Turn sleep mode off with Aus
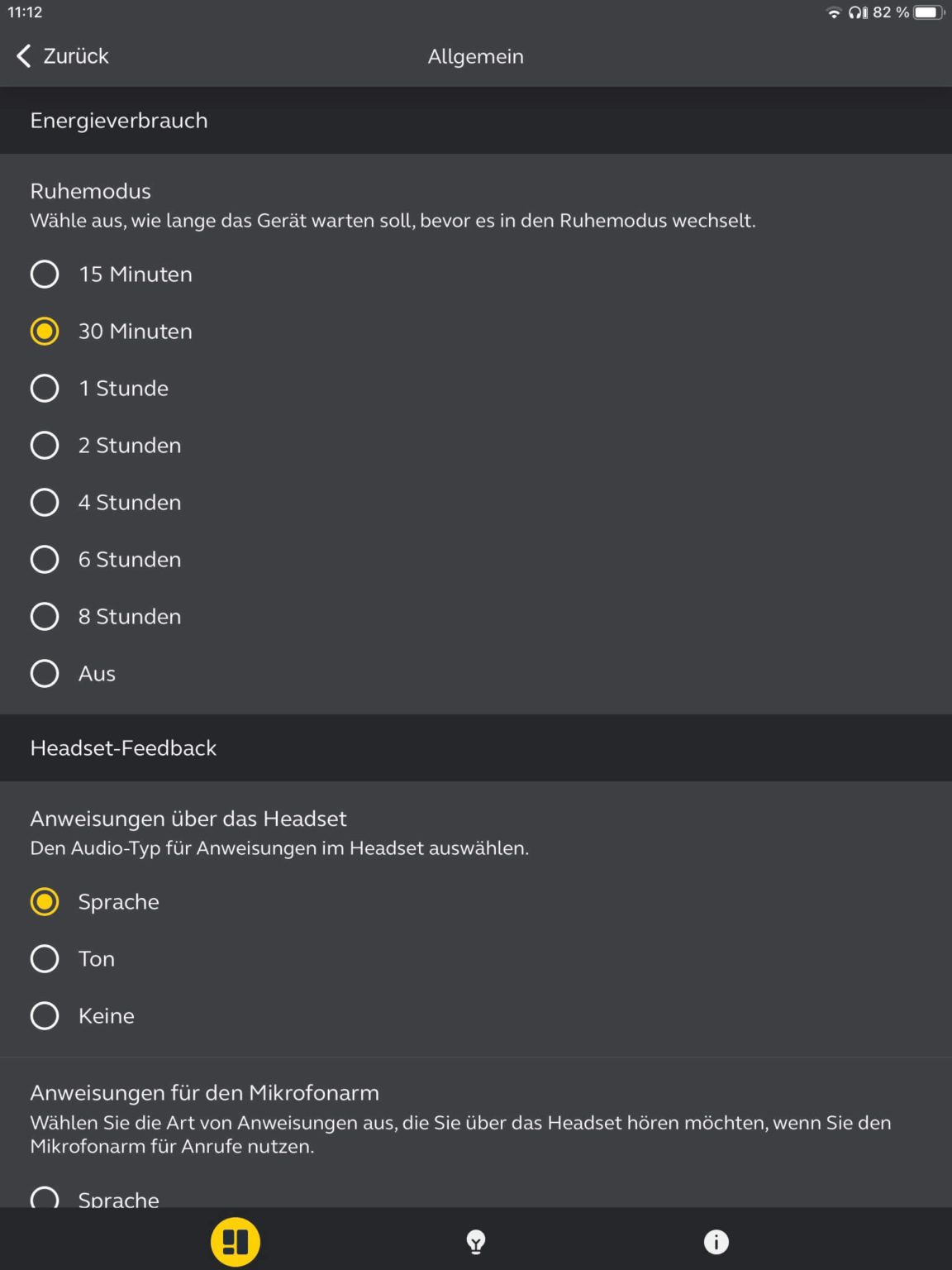 point(45,674)
